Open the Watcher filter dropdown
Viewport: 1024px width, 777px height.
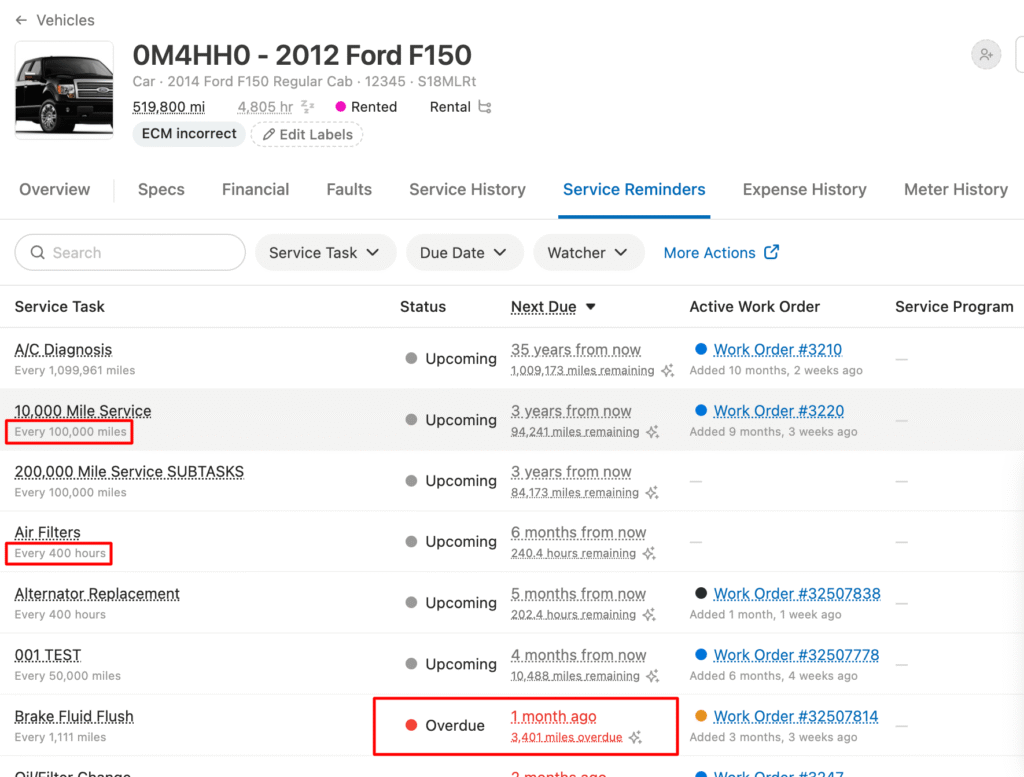[588, 253]
